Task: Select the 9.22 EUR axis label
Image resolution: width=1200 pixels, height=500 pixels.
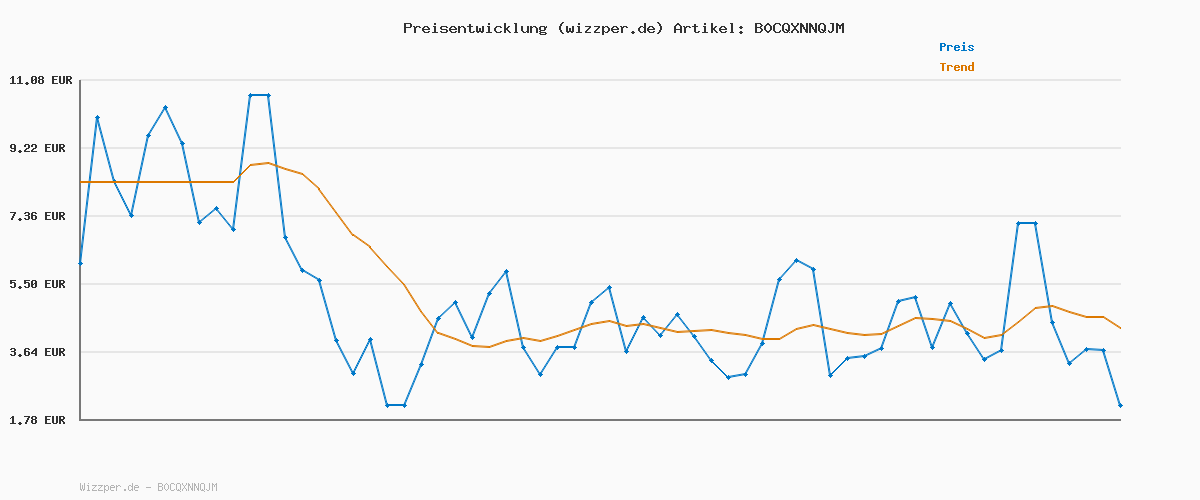Action: click(x=40, y=148)
